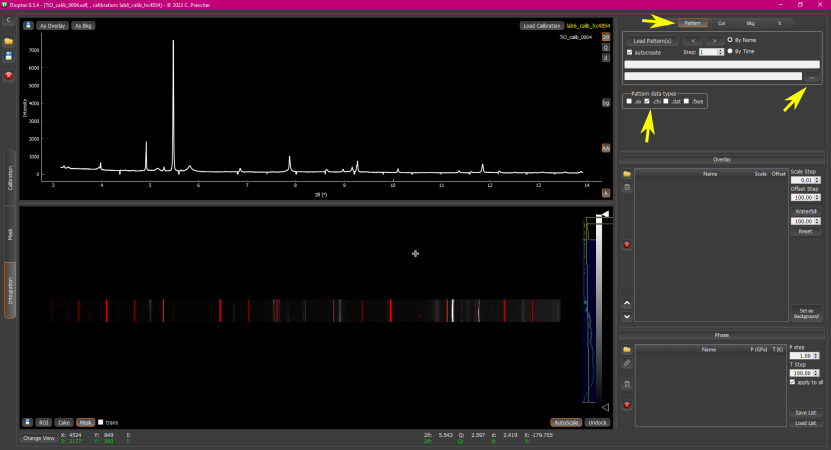Adjust the T Step spinner

[805, 373]
